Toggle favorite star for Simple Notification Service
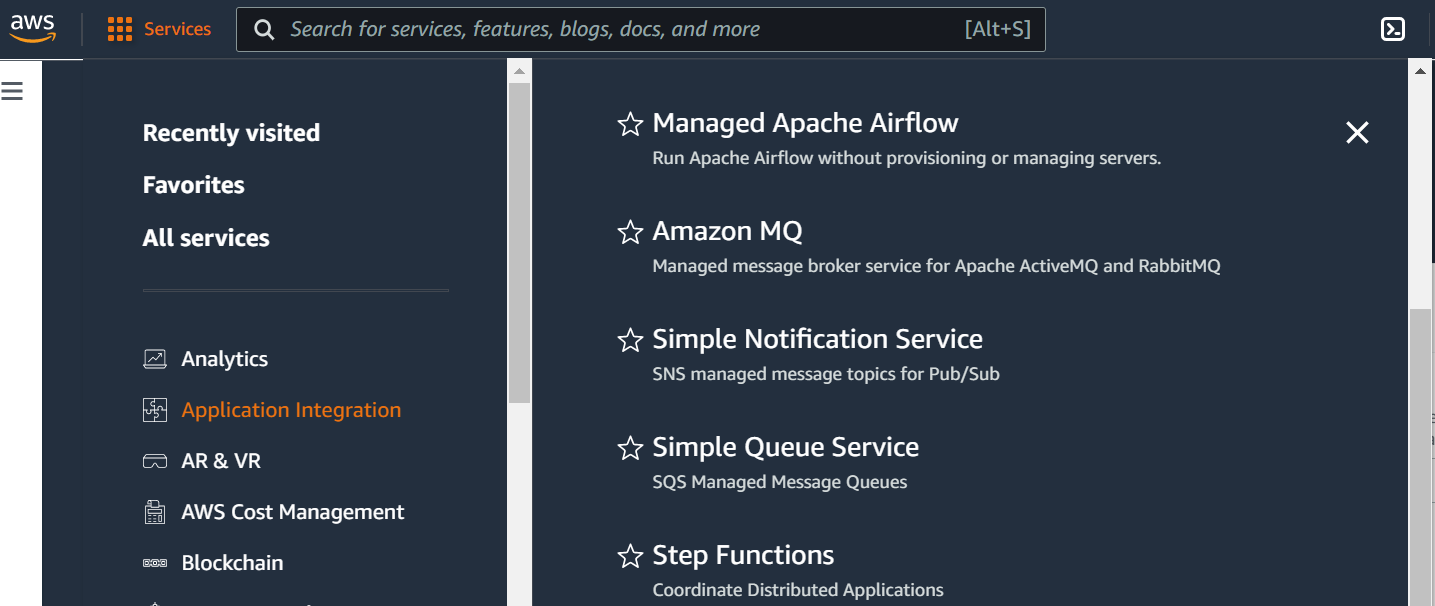 pos(630,340)
